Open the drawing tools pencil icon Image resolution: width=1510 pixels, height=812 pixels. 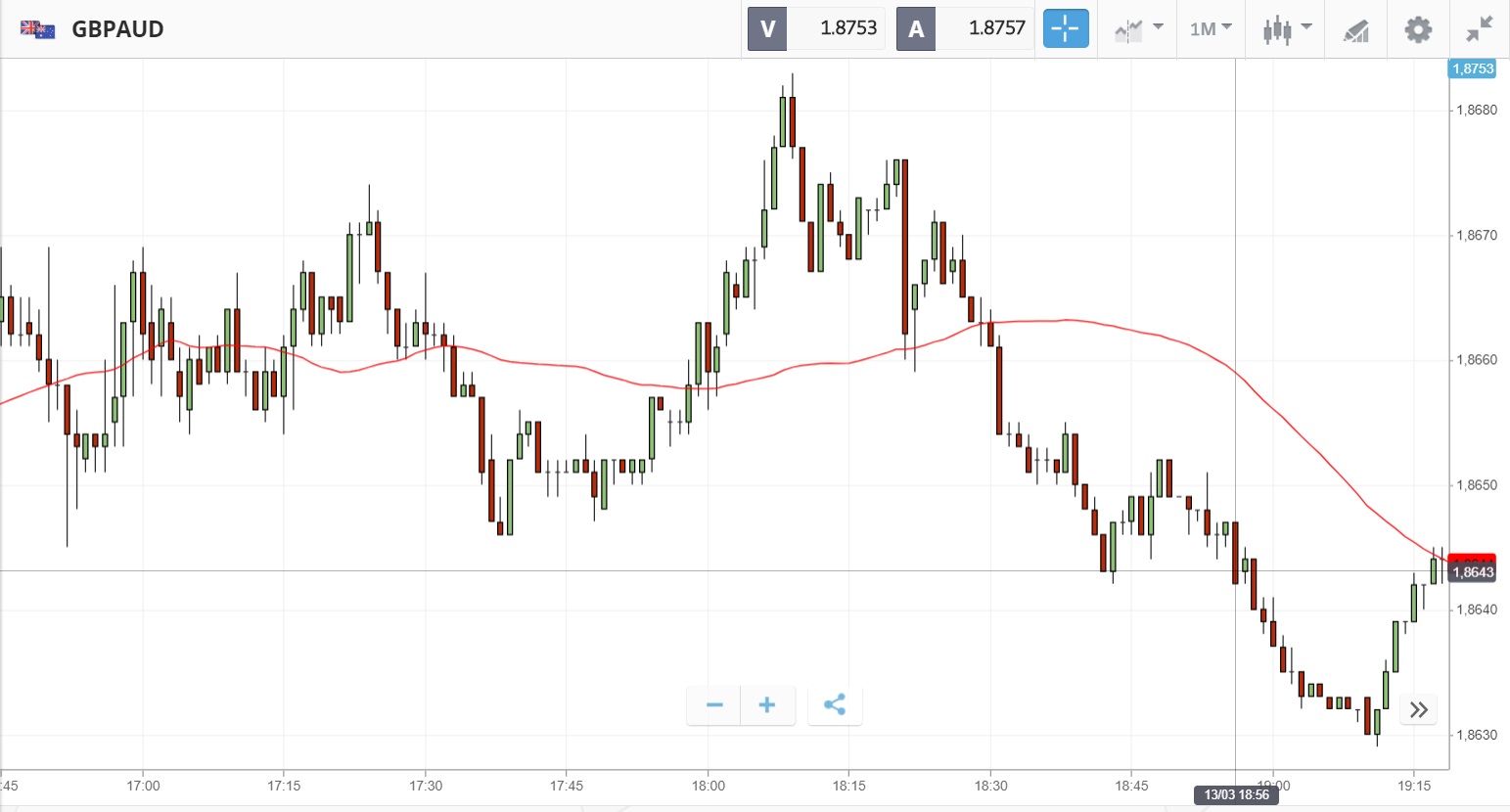[1355, 30]
